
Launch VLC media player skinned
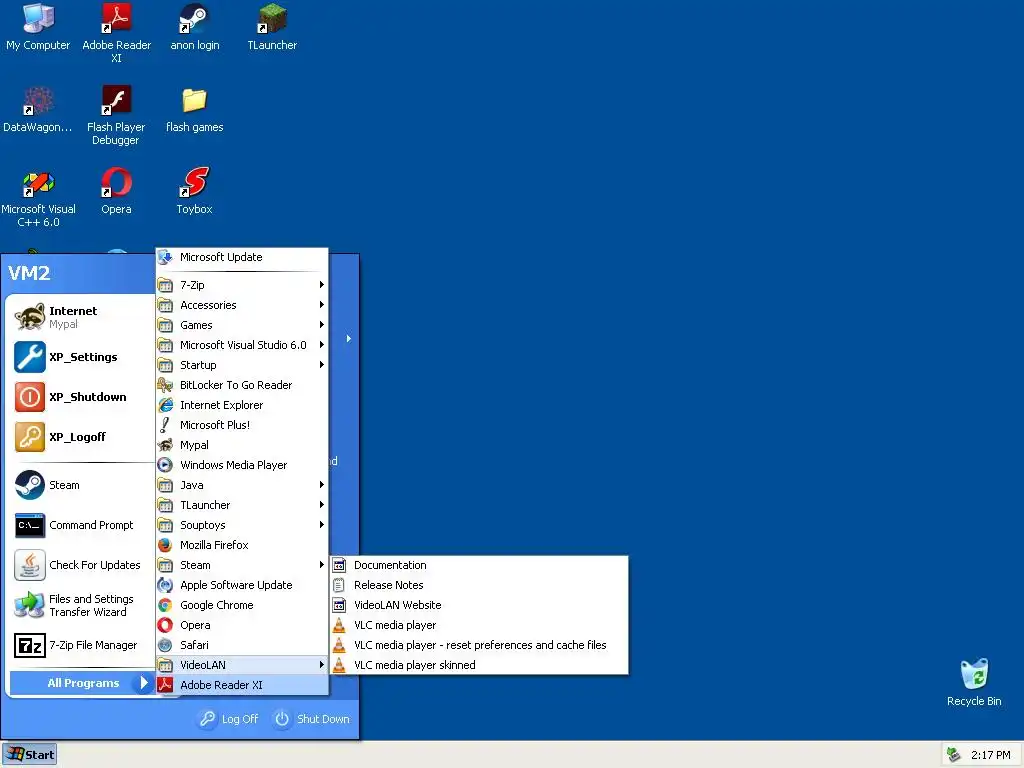tap(479, 665)
